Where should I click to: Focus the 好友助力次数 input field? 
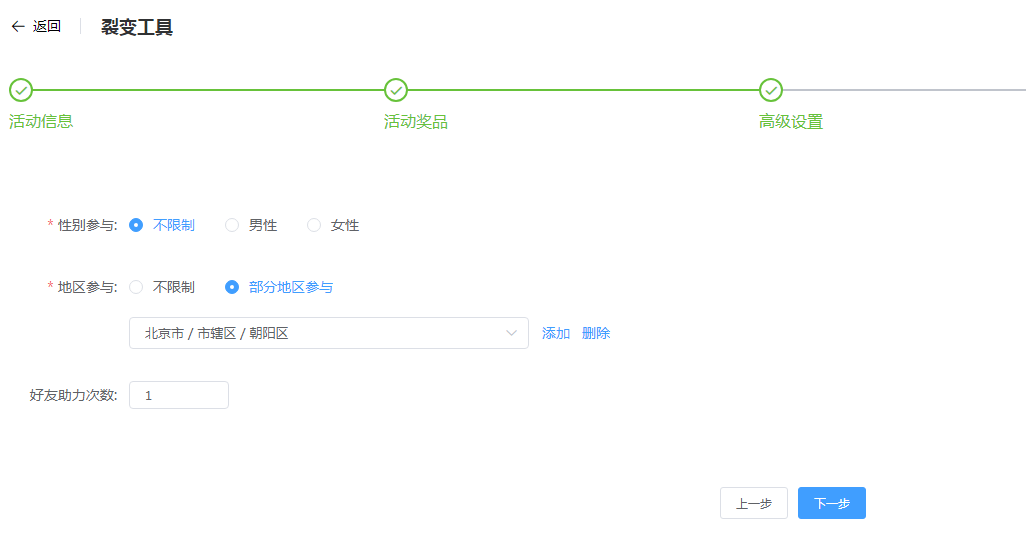pyautogui.click(x=179, y=395)
